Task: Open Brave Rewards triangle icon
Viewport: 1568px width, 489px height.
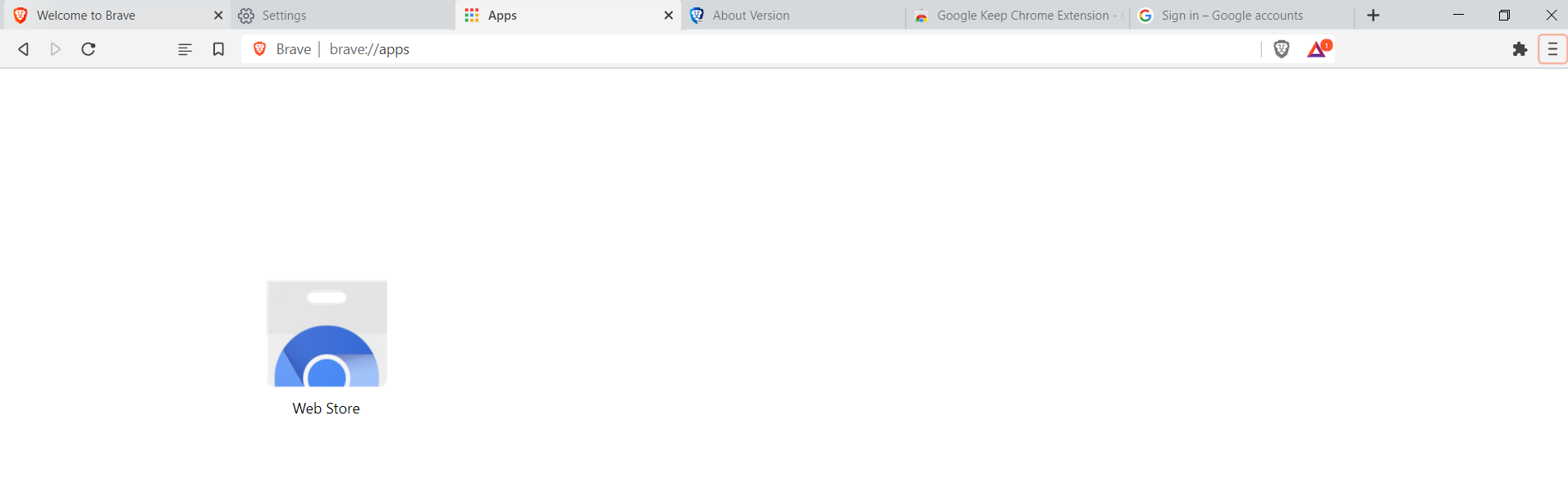Action: click(1319, 49)
